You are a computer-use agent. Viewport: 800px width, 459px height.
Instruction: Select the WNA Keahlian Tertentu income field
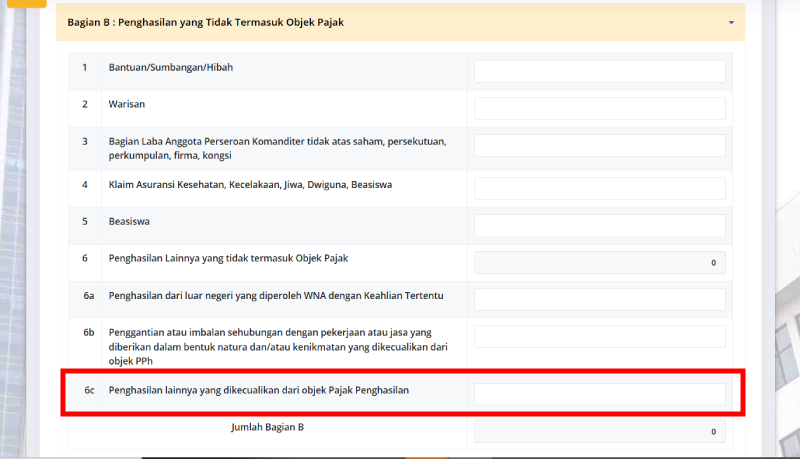pos(599,299)
